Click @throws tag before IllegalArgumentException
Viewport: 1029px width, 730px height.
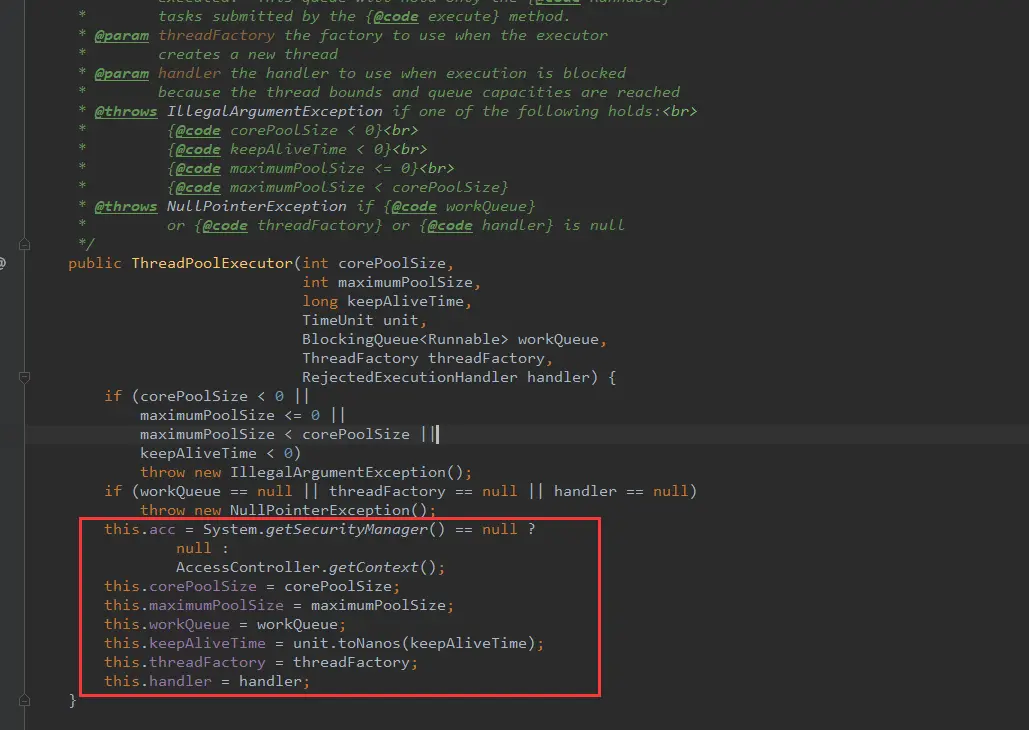click(x=126, y=112)
